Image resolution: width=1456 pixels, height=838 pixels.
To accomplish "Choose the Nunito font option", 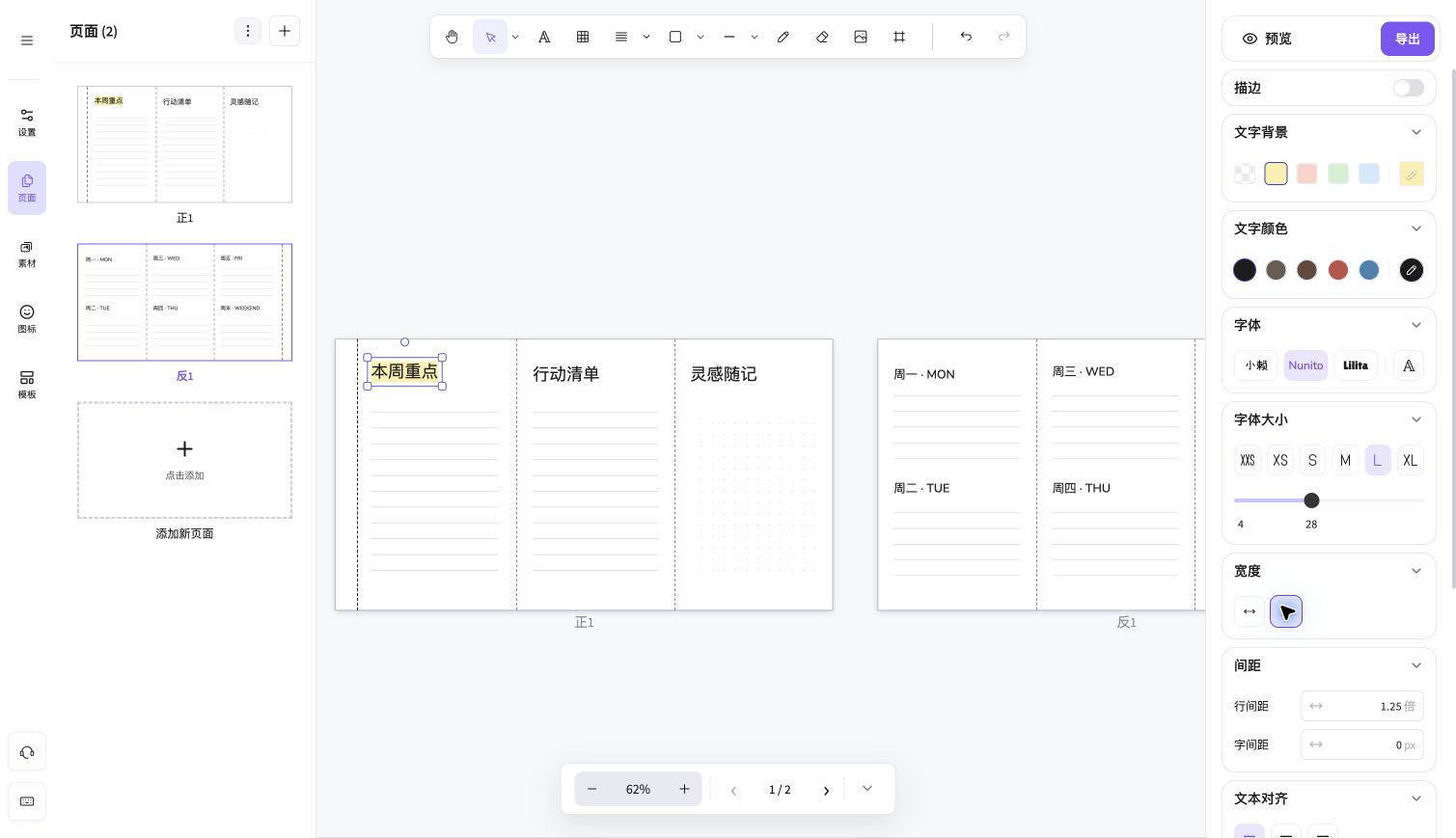I will (1305, 365).
